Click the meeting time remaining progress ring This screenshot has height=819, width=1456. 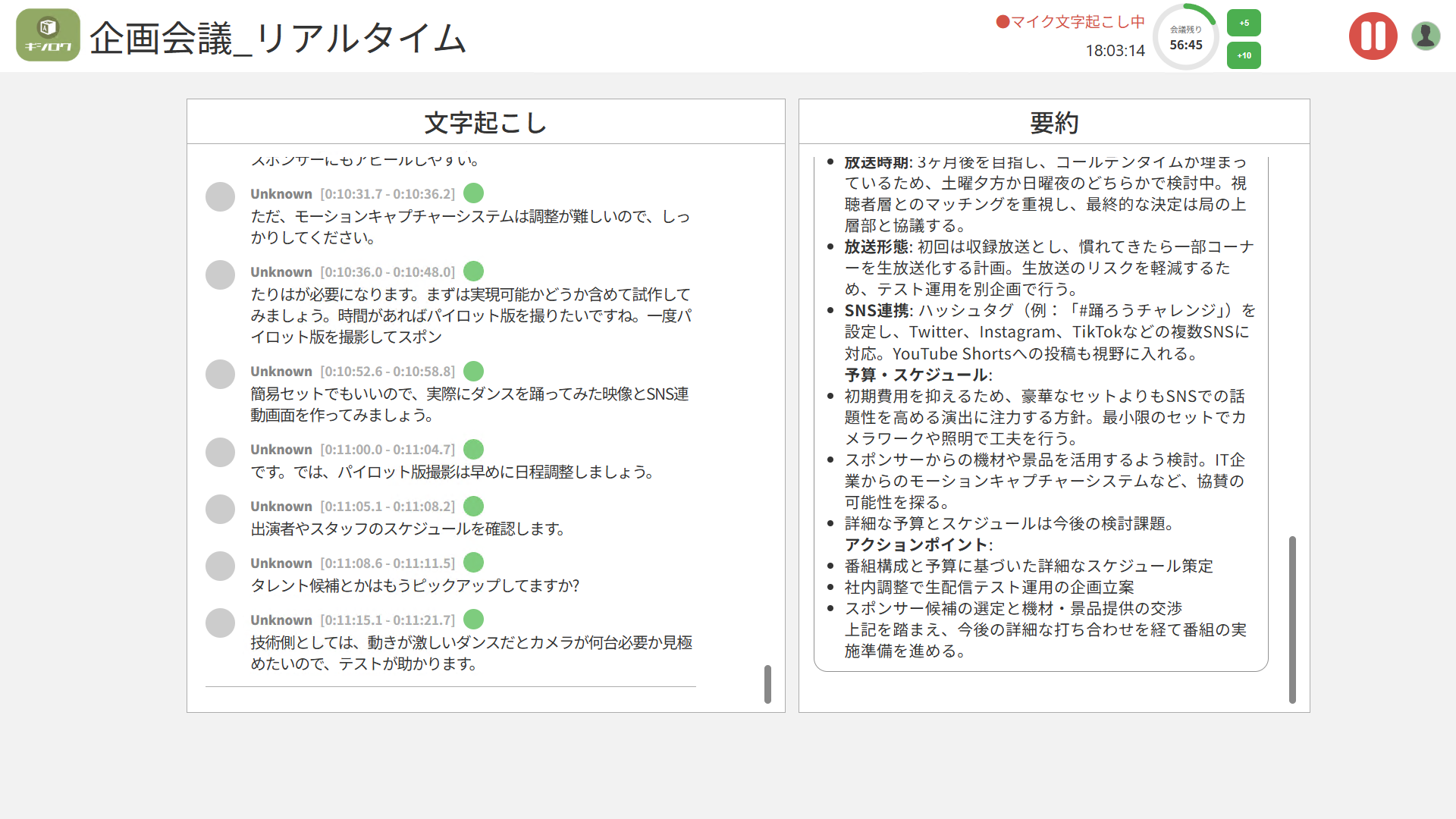[1186, 36]
